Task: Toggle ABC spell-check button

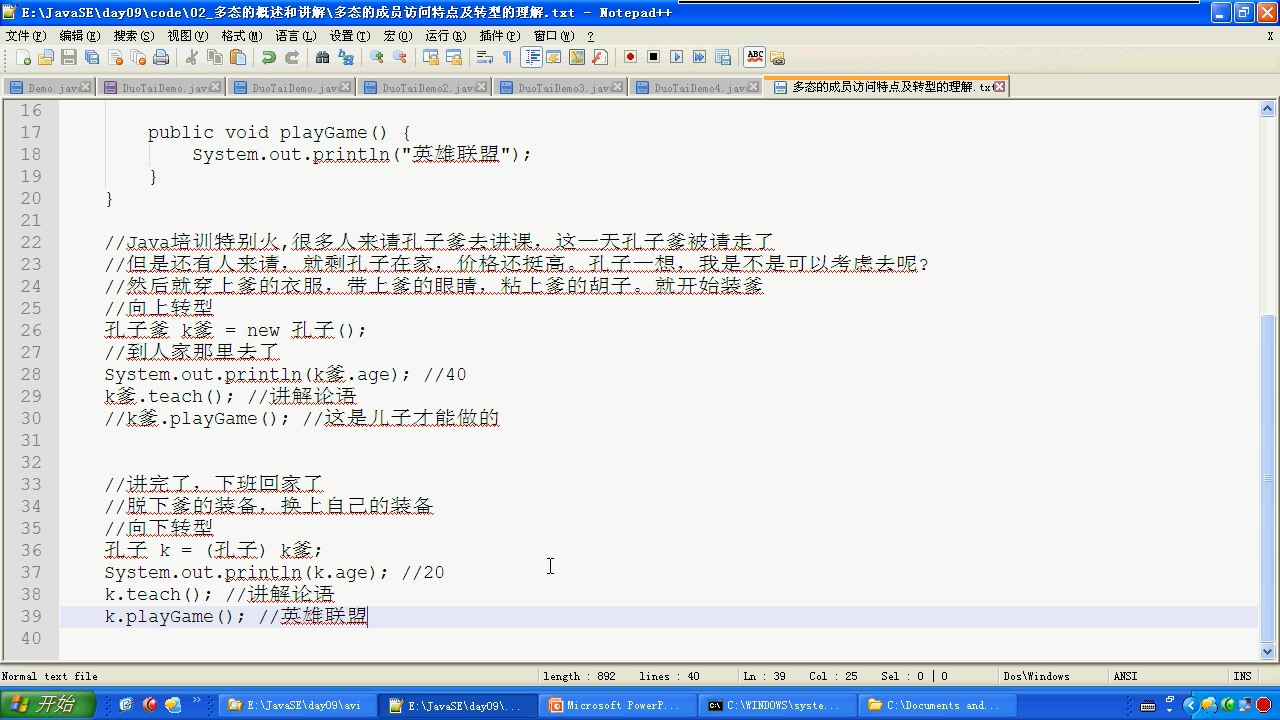Action: point(755,57)
